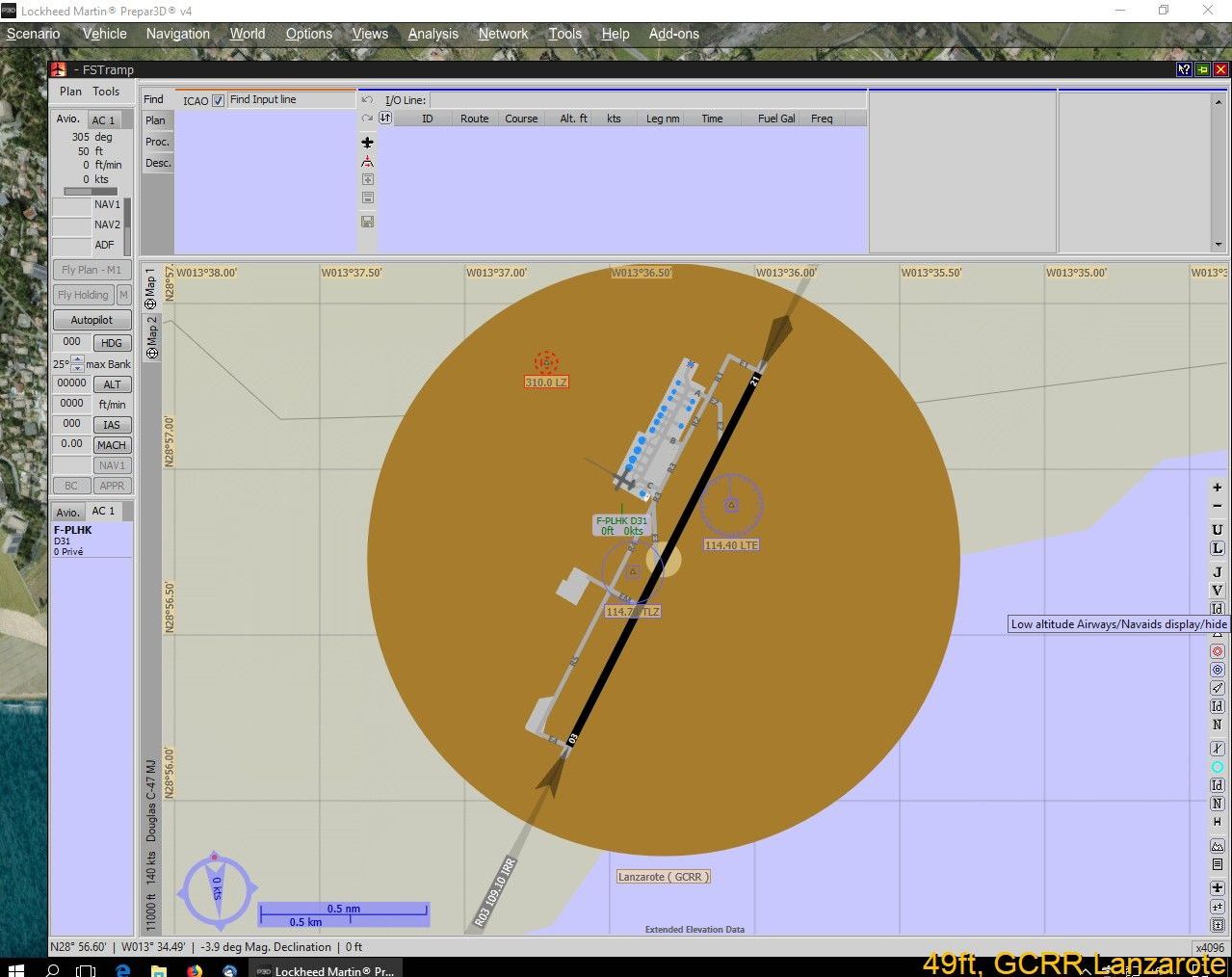Uncheck the ICAO checkbox
Viewport: 1232px width, 977px height.
click(219, 100)
